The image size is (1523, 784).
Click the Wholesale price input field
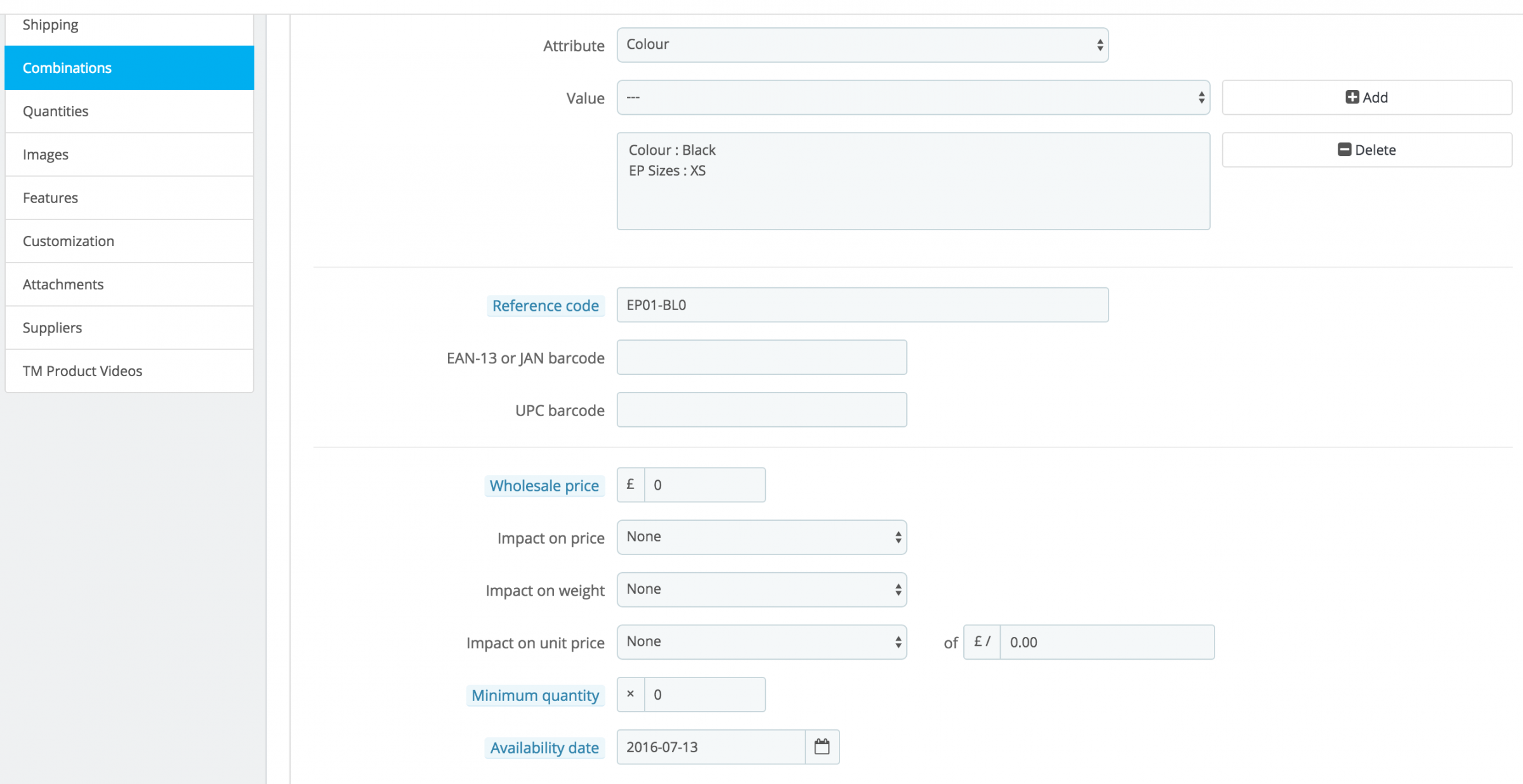[704, 485]
